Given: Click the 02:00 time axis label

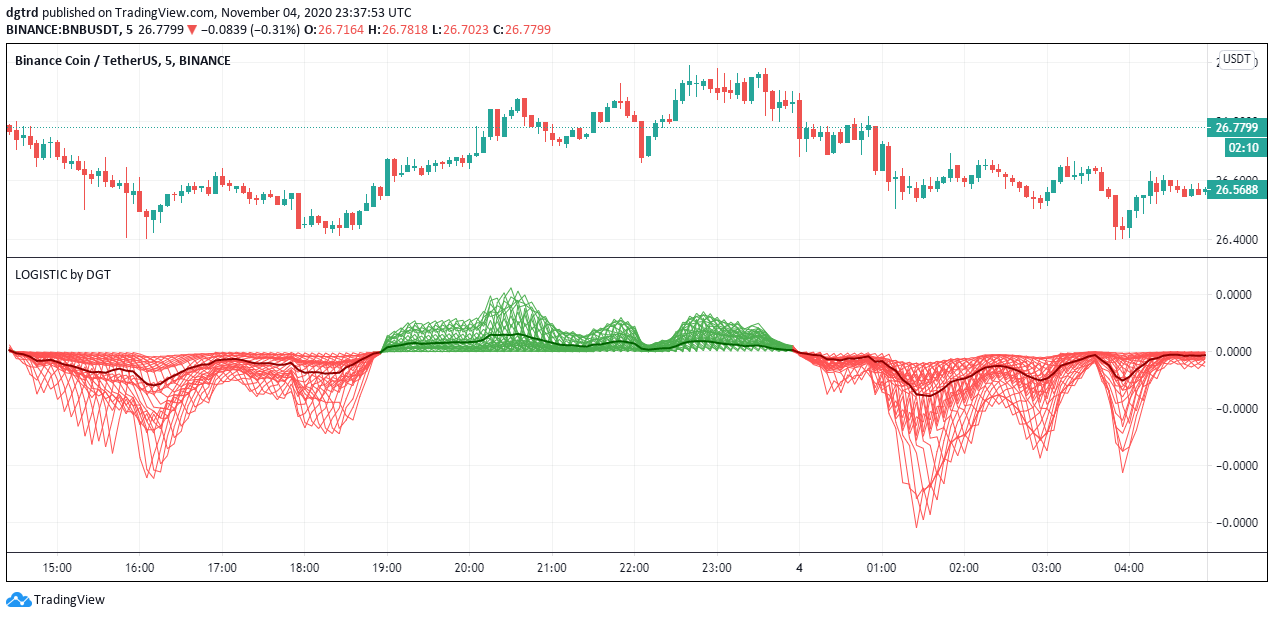Looking at the screenshot, I should (964, 567).
